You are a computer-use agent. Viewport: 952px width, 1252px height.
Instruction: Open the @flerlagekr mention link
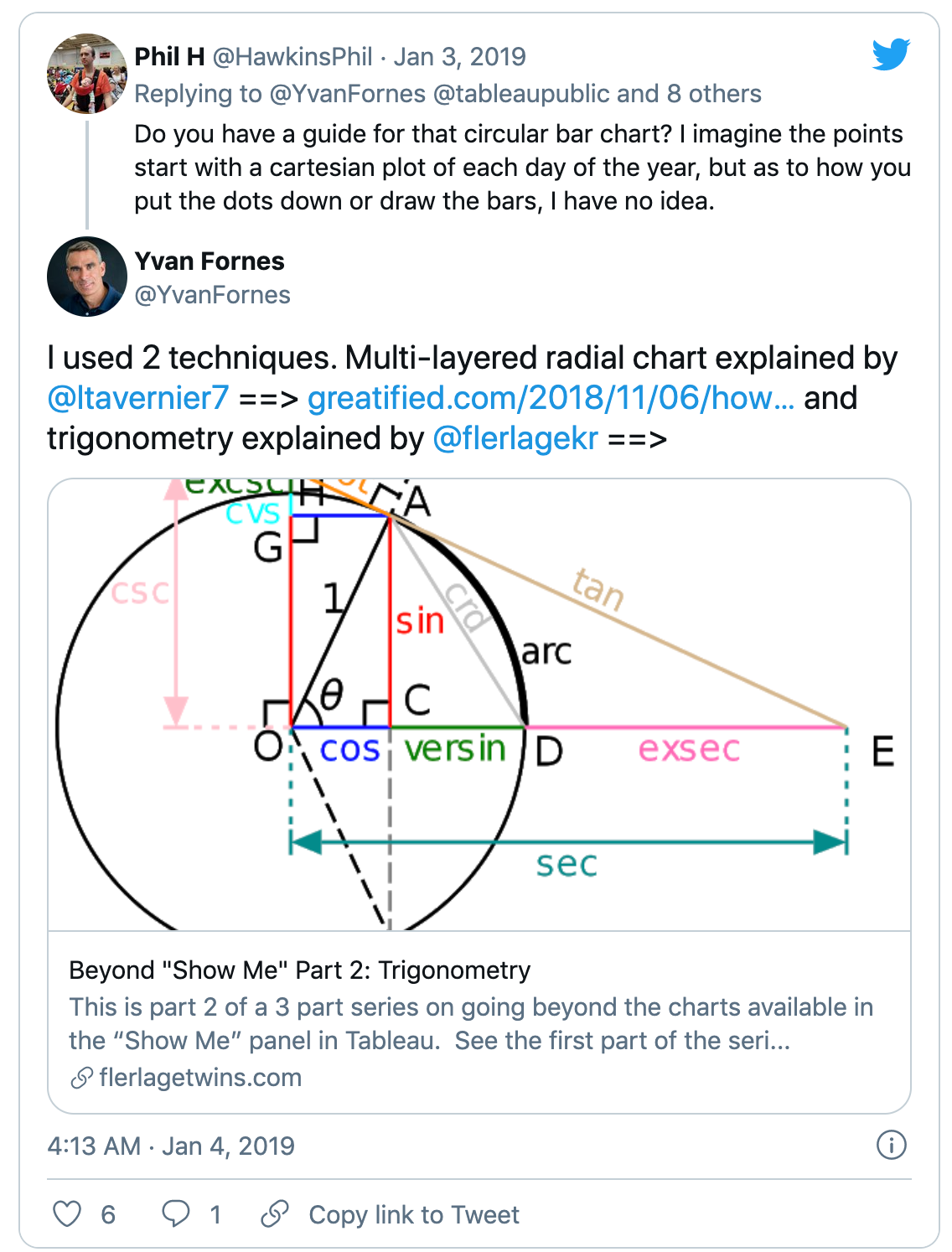515,438
